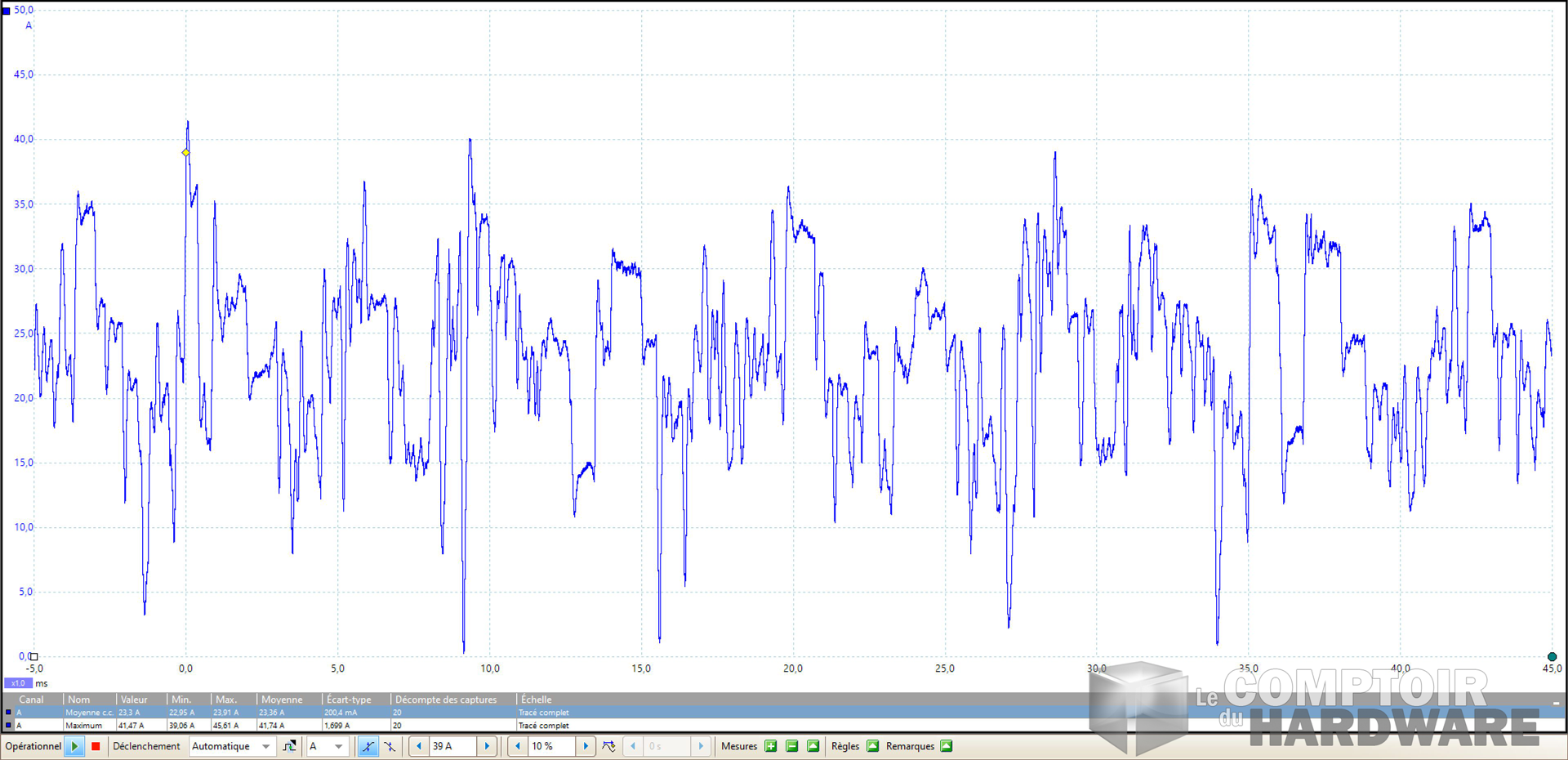Open the Règles rulers legend icon
The width and height of the screenshot is (1568, 760).
(872, 746)
